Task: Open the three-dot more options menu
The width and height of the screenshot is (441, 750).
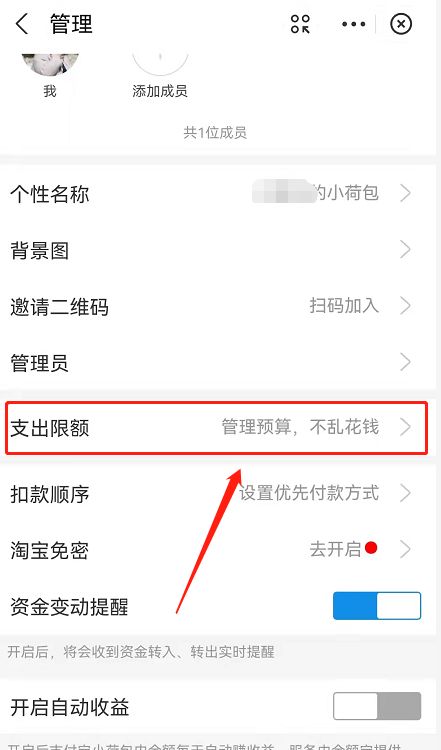Action: tap(353, 24)
